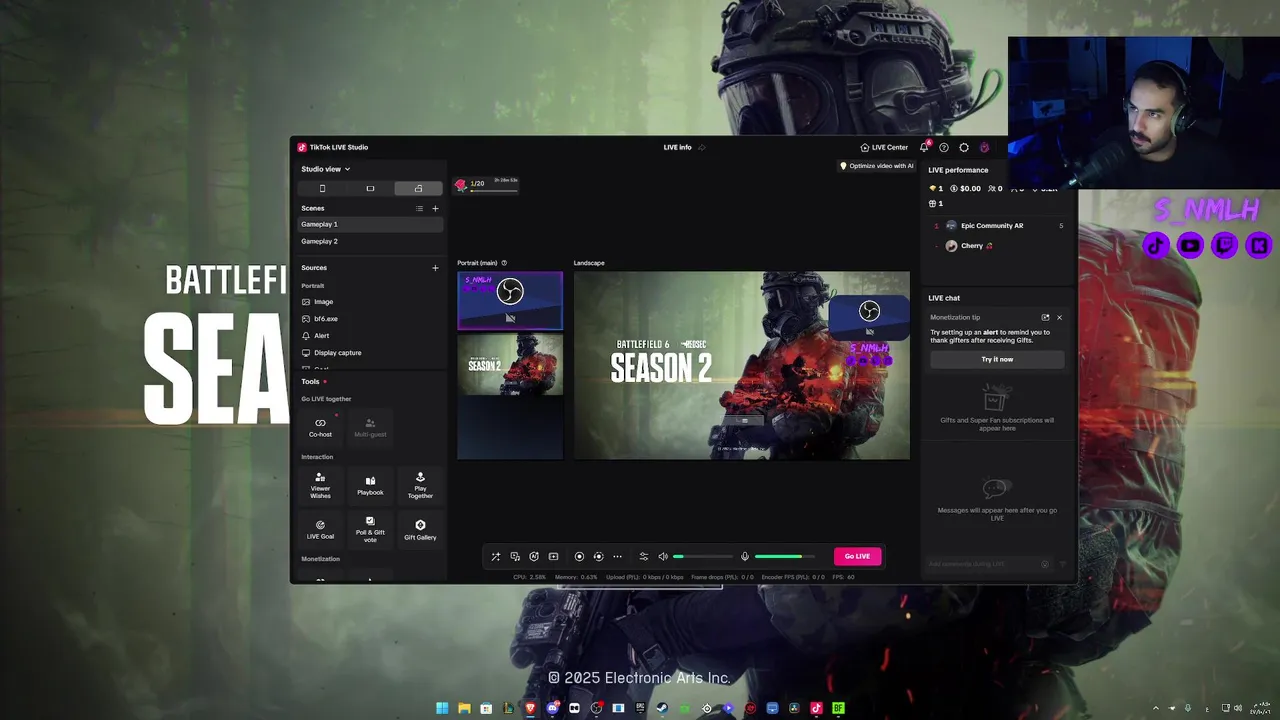Click the Portrait (main) info icon
Viewport: 1280px width, 720px height.
(504, 263)
